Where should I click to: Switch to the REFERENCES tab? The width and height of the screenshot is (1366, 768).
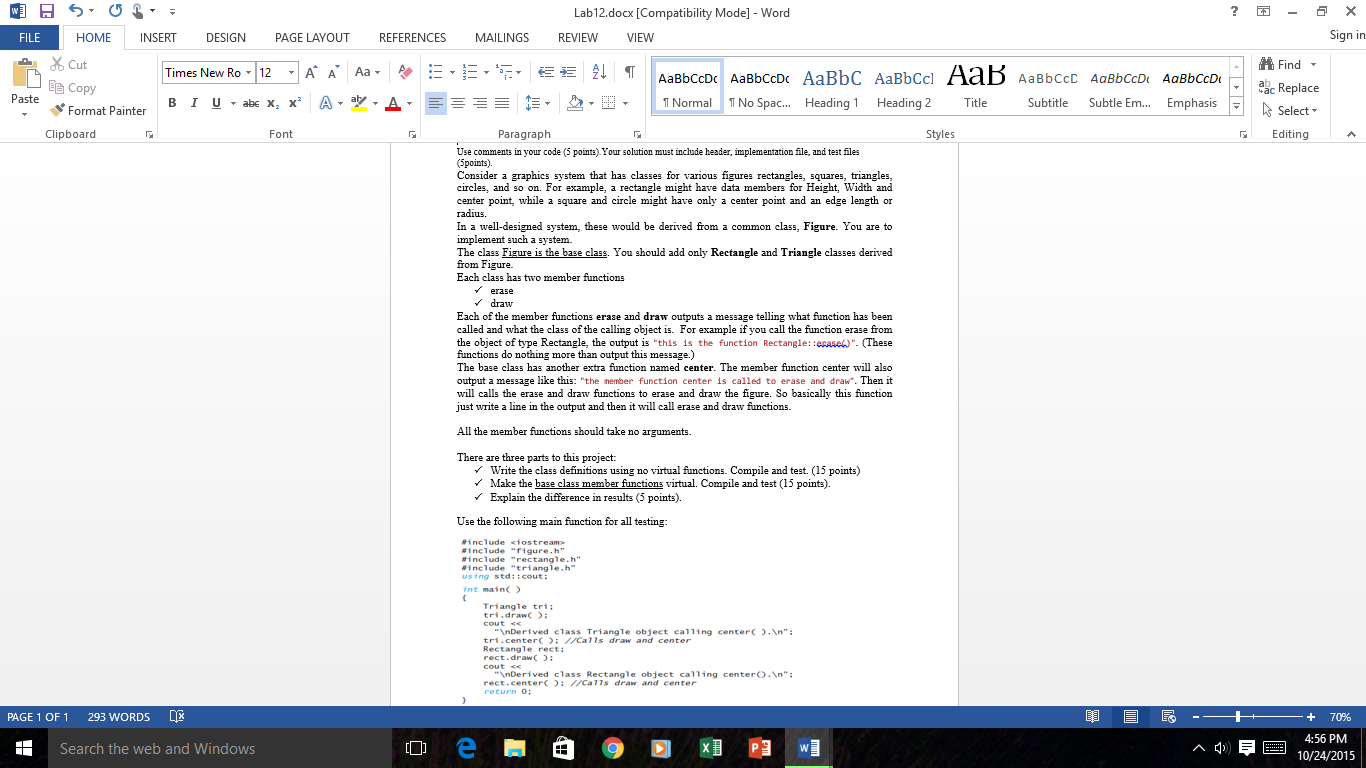coord(412,38)
